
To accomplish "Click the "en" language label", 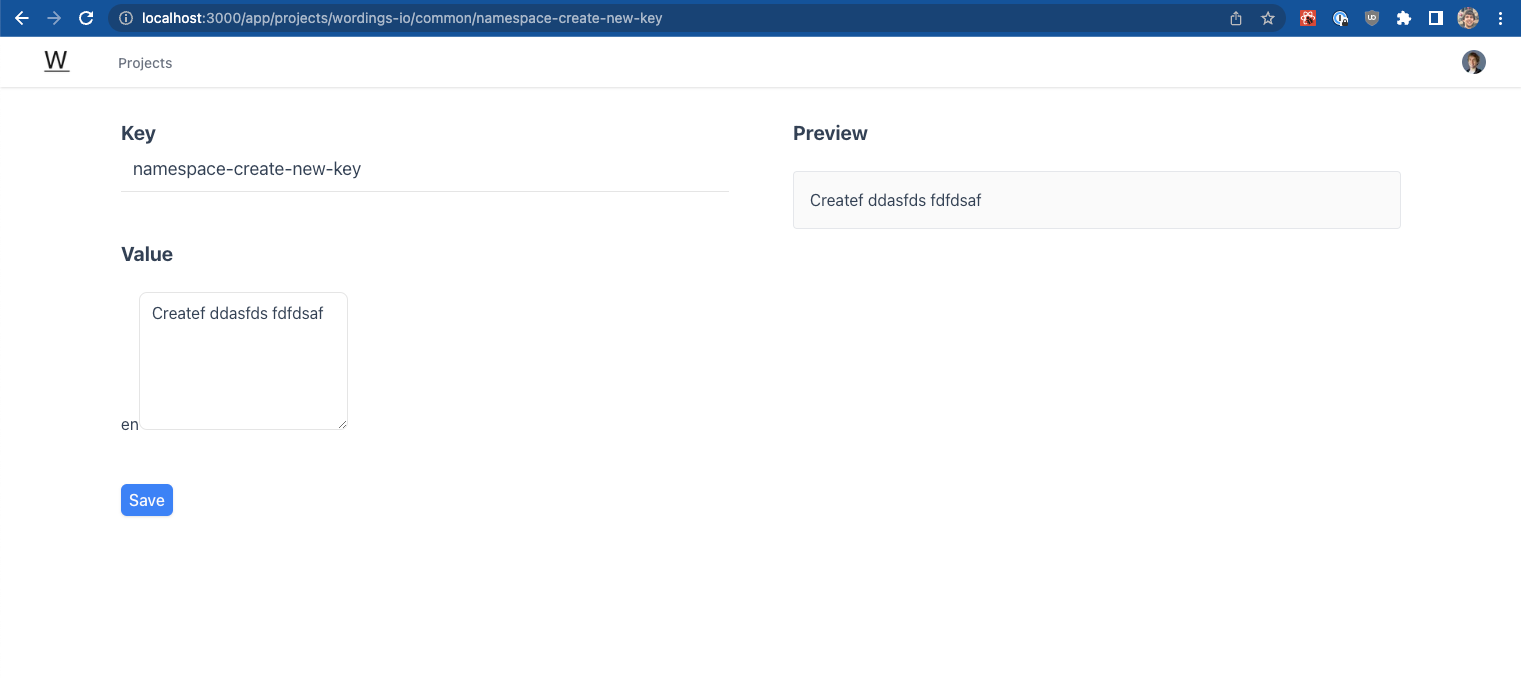I will pos(130,425).
